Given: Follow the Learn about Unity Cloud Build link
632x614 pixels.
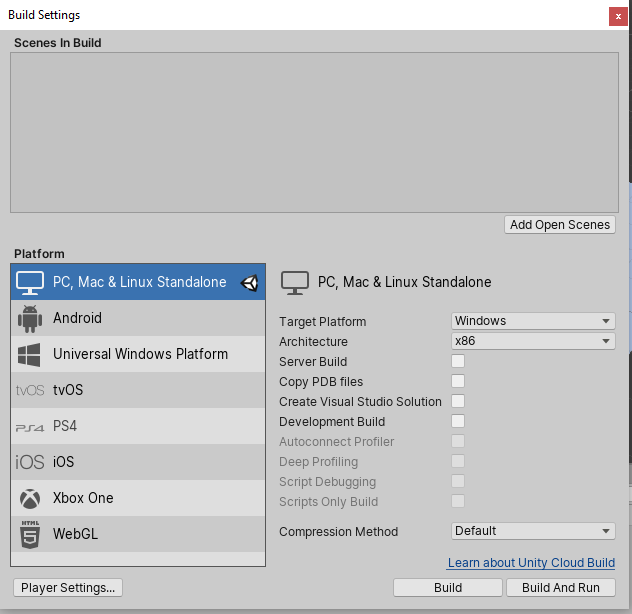Looking at the screenshot, I should [531, 563].
